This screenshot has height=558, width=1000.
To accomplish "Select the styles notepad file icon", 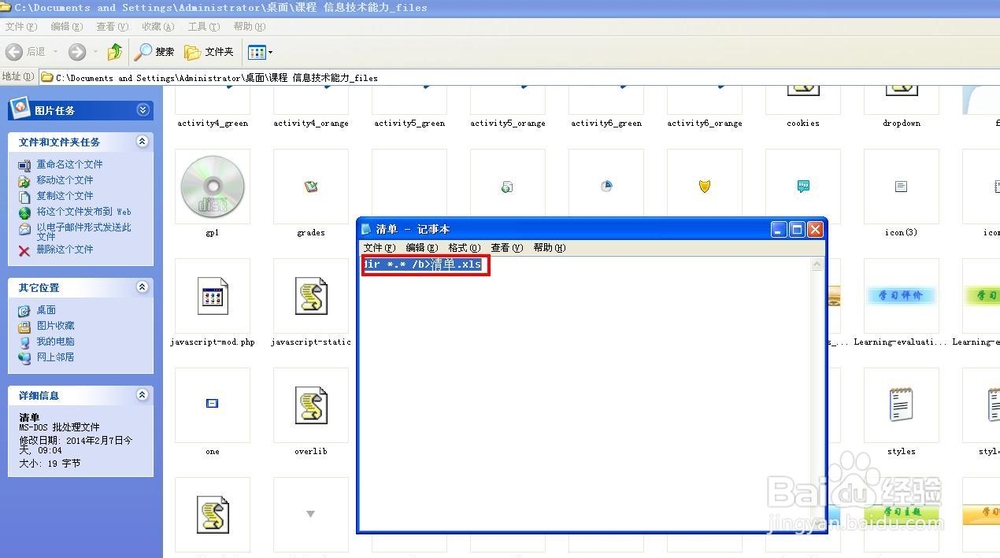I will [901, 404].
